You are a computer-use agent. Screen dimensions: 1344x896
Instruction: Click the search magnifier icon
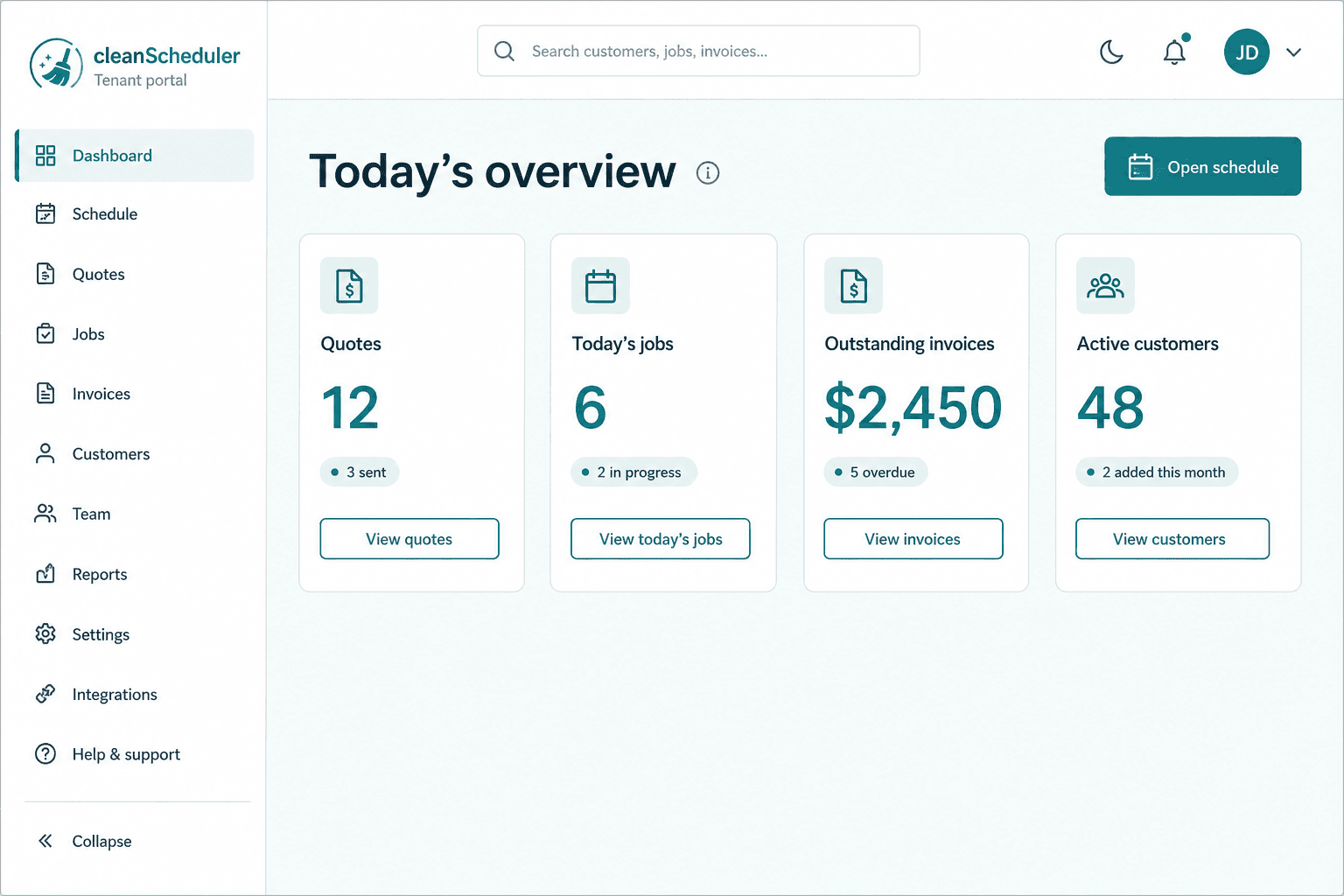point(504,51)
